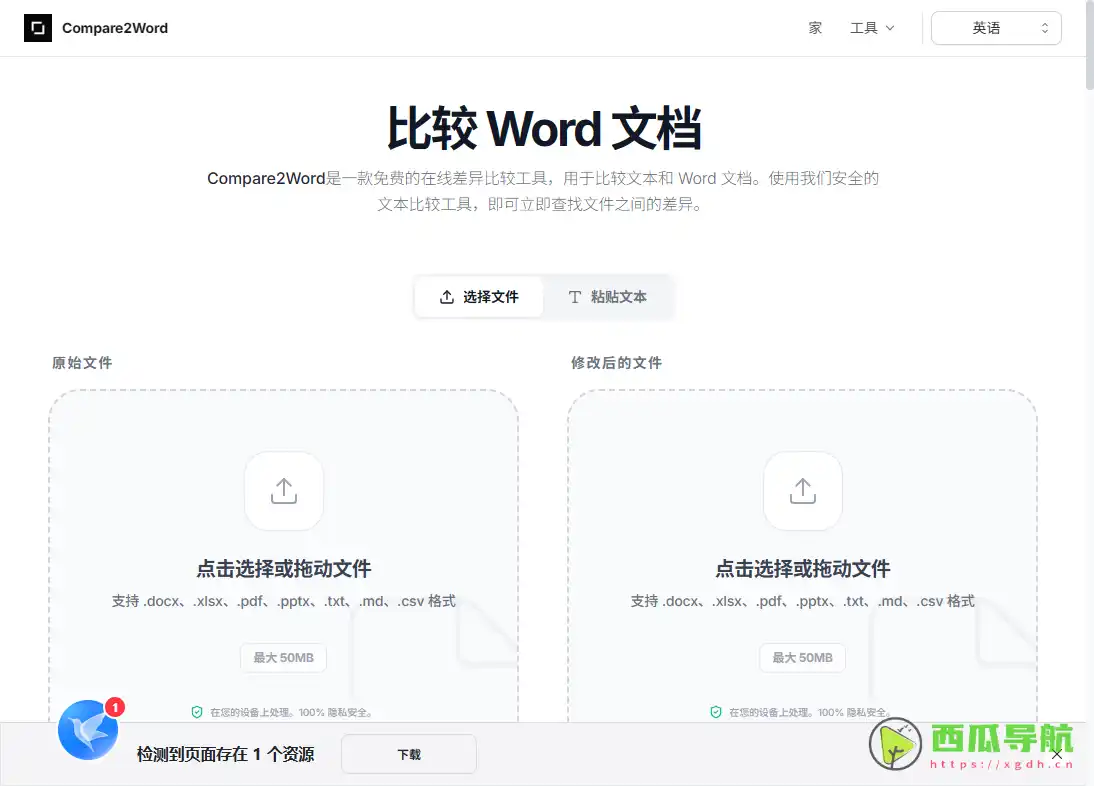Switch to the 选择文件 tab
The height and width of the screenshot is (786, 1094).
click(x=479, y=296)
